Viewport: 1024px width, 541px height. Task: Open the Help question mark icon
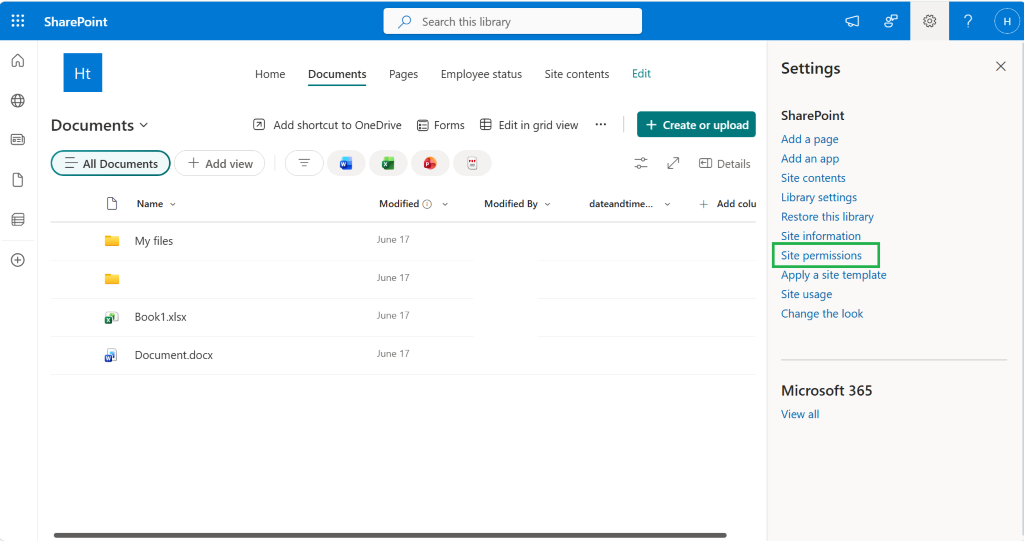[968, 21]
